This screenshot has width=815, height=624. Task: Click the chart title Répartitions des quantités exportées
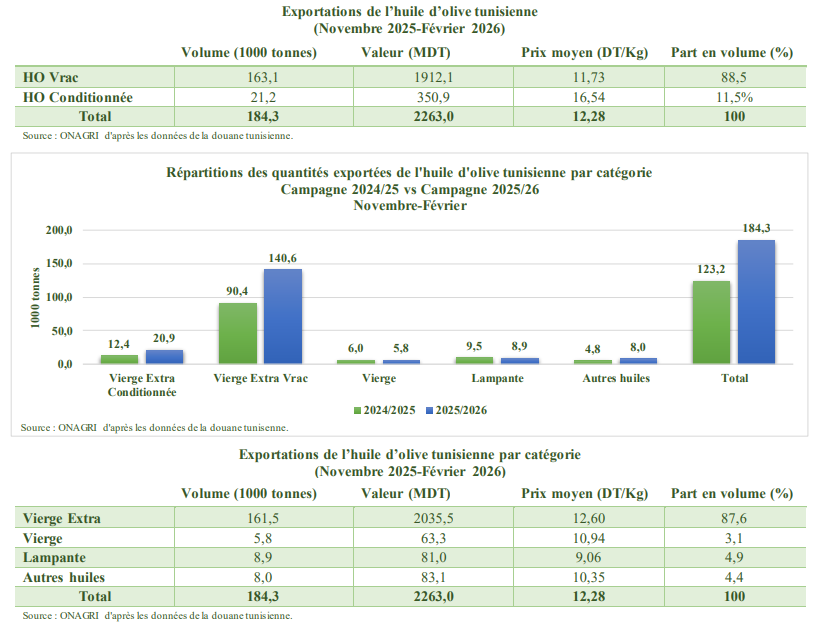[409, 172]
